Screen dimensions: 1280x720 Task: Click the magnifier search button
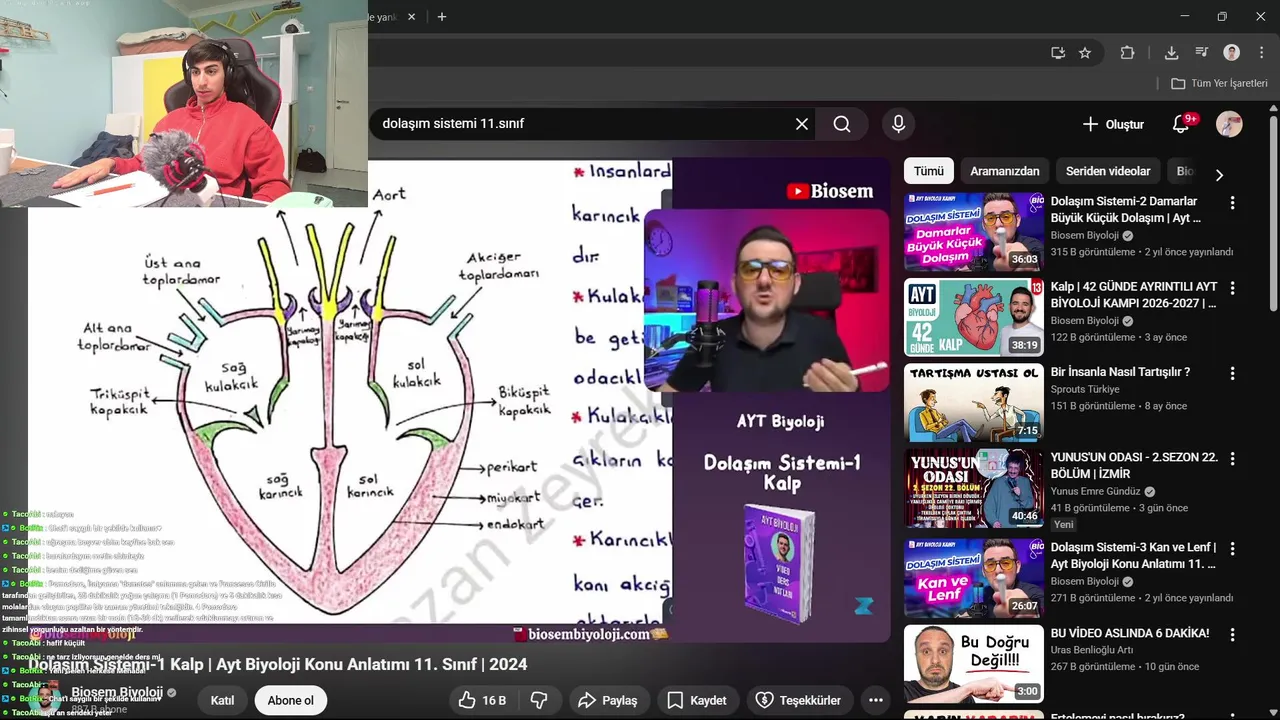tap(842, 124)
